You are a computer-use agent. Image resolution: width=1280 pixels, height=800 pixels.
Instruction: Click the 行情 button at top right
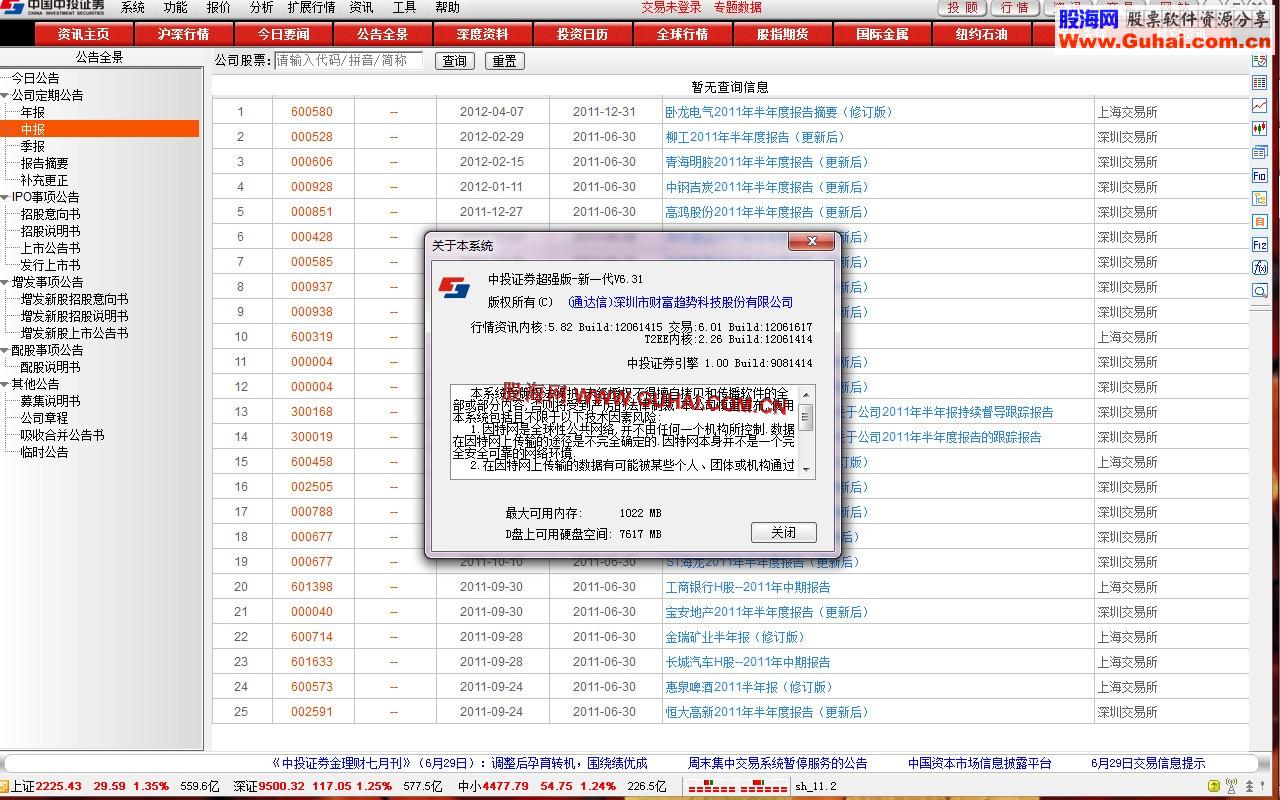pos(1014,7)
